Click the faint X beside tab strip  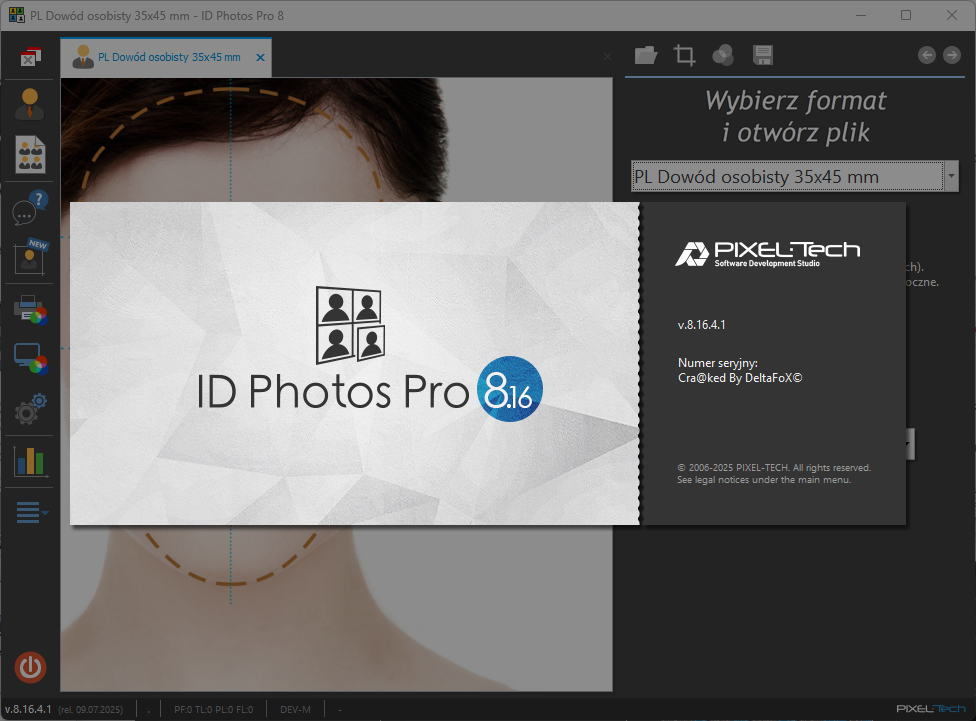pos(607,57)
